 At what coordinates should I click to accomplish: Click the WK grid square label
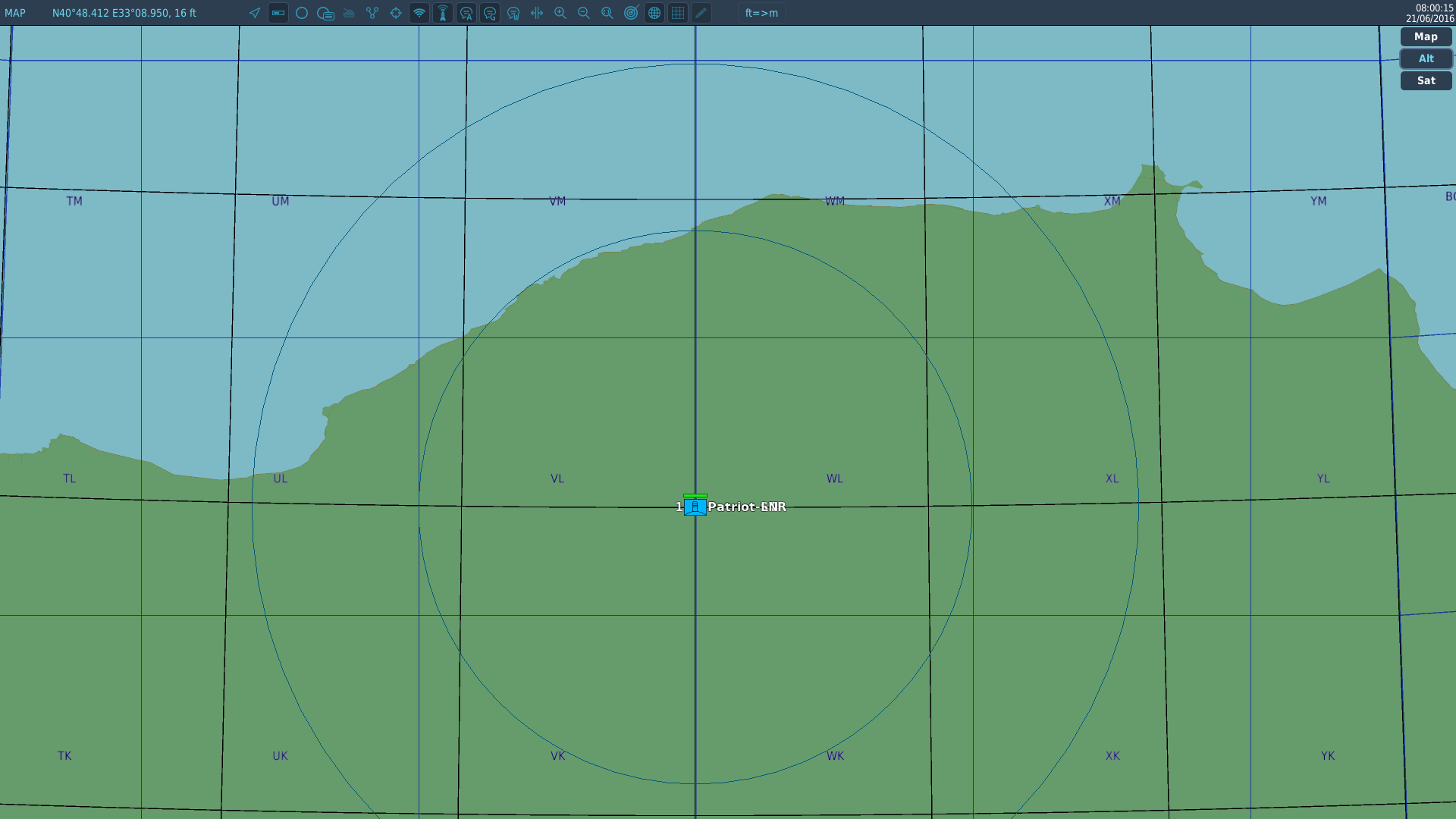tap(836, 756)
